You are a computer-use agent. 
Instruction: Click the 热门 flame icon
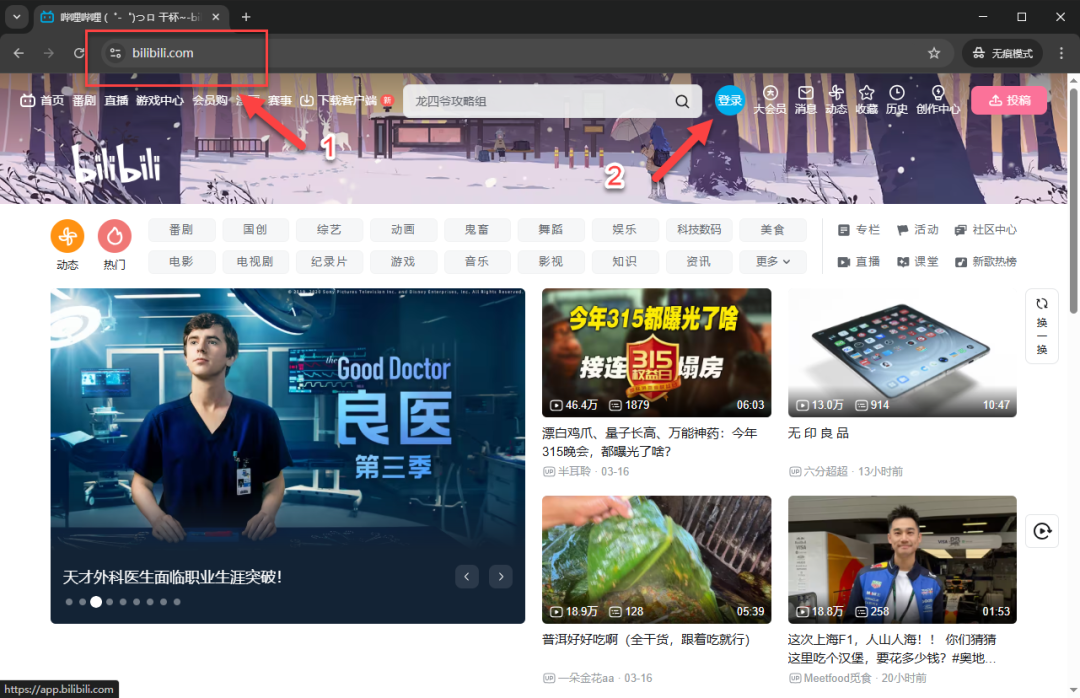point(115,237)
